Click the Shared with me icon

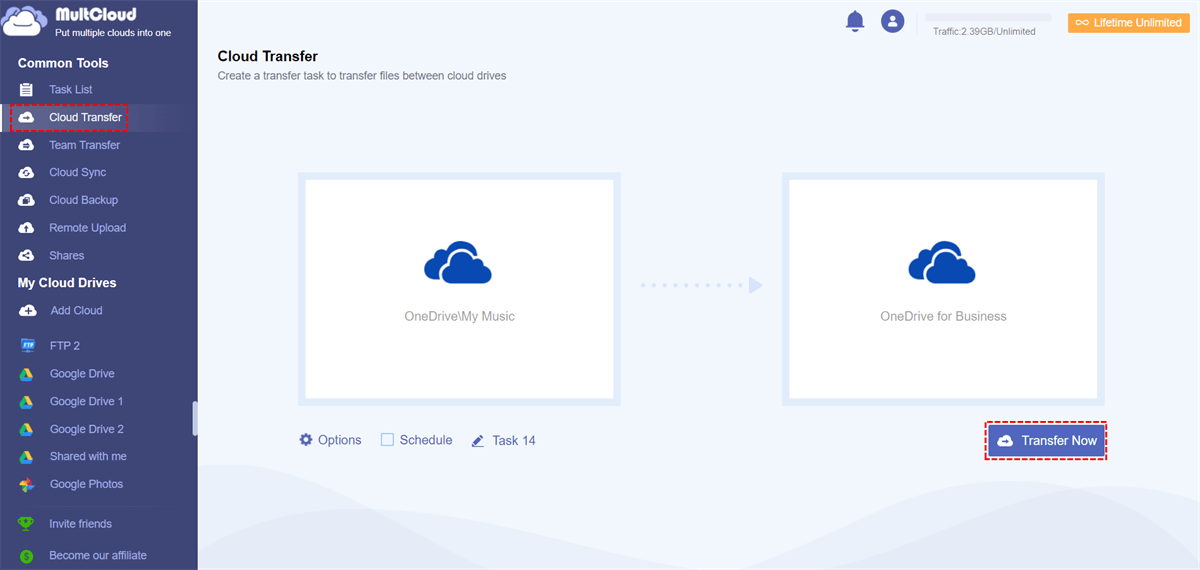coord(28,457)
